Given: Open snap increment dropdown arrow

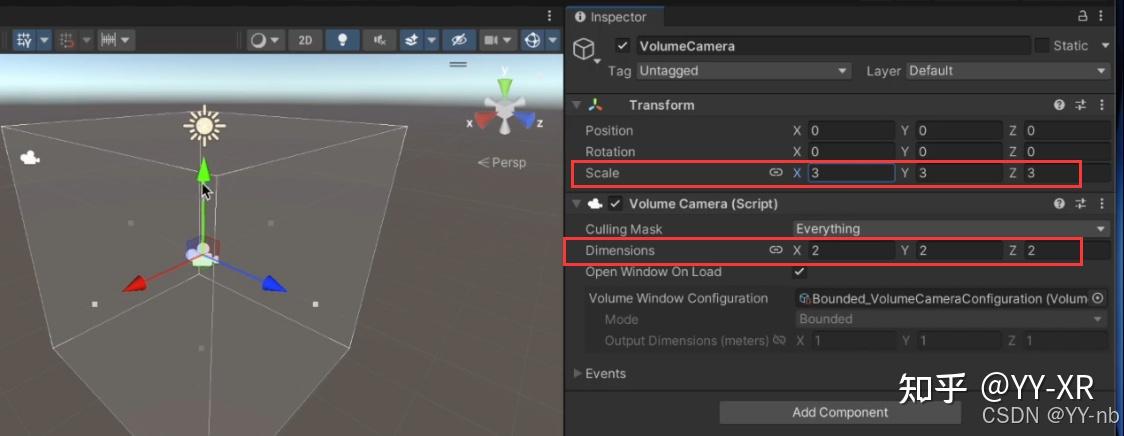Looking at the screenshot, I should point(87,40).
